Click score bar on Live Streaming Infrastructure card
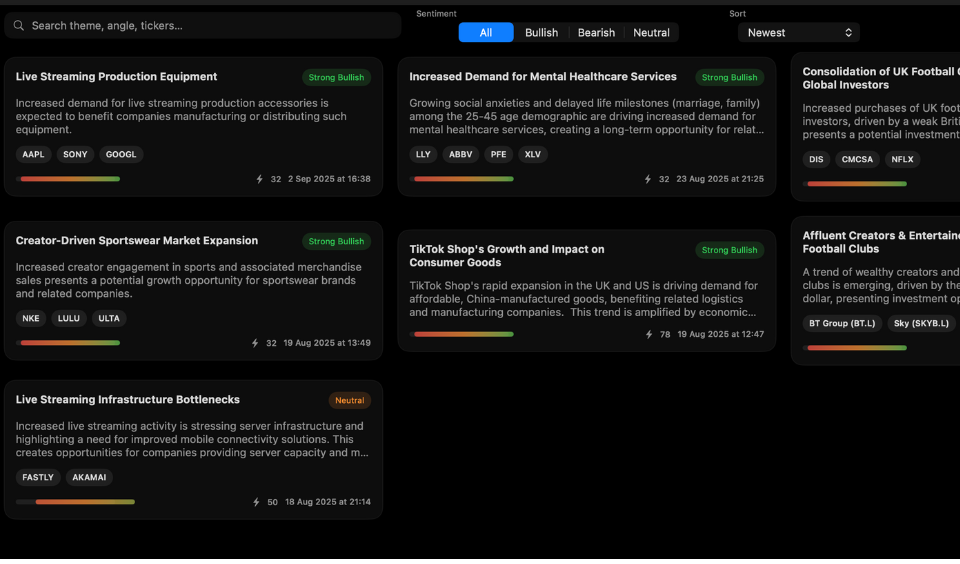Viewport: 960px width, 564px height. click(76, 502)
